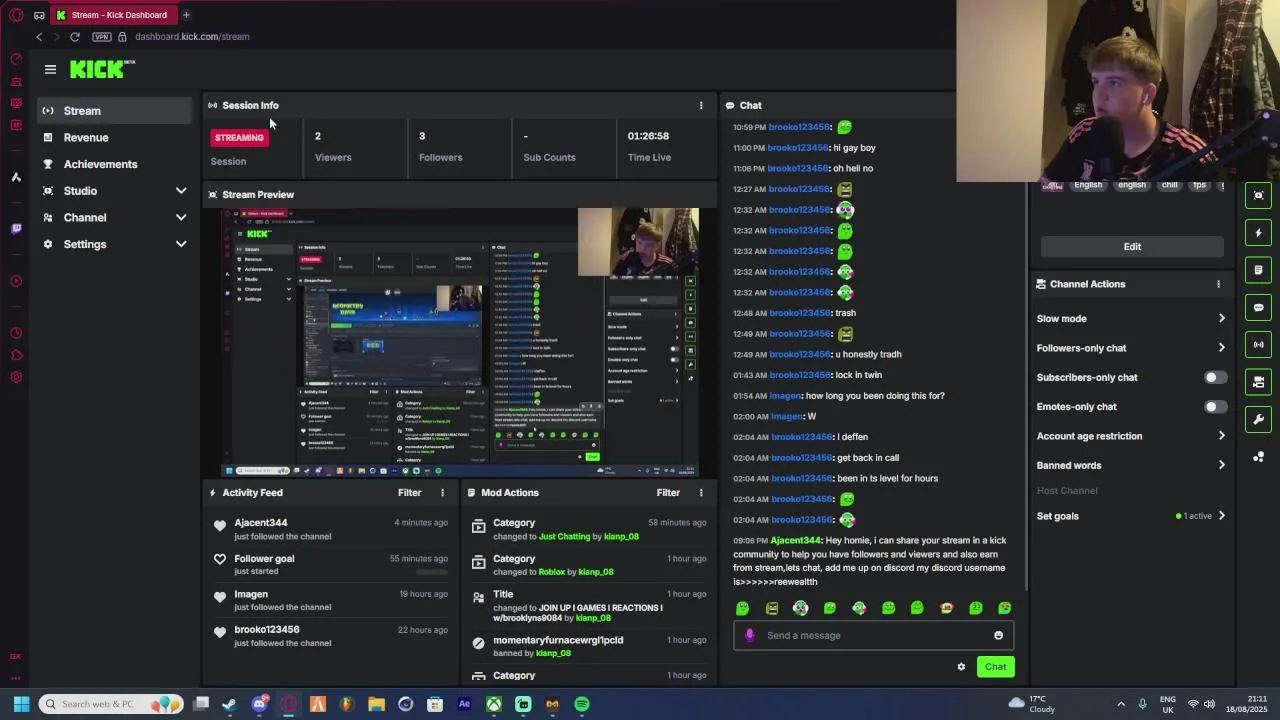The height and width of the screenshot is (720, 1280).
Task: Click the green Chat send button
Action: [x=995, y=667]
